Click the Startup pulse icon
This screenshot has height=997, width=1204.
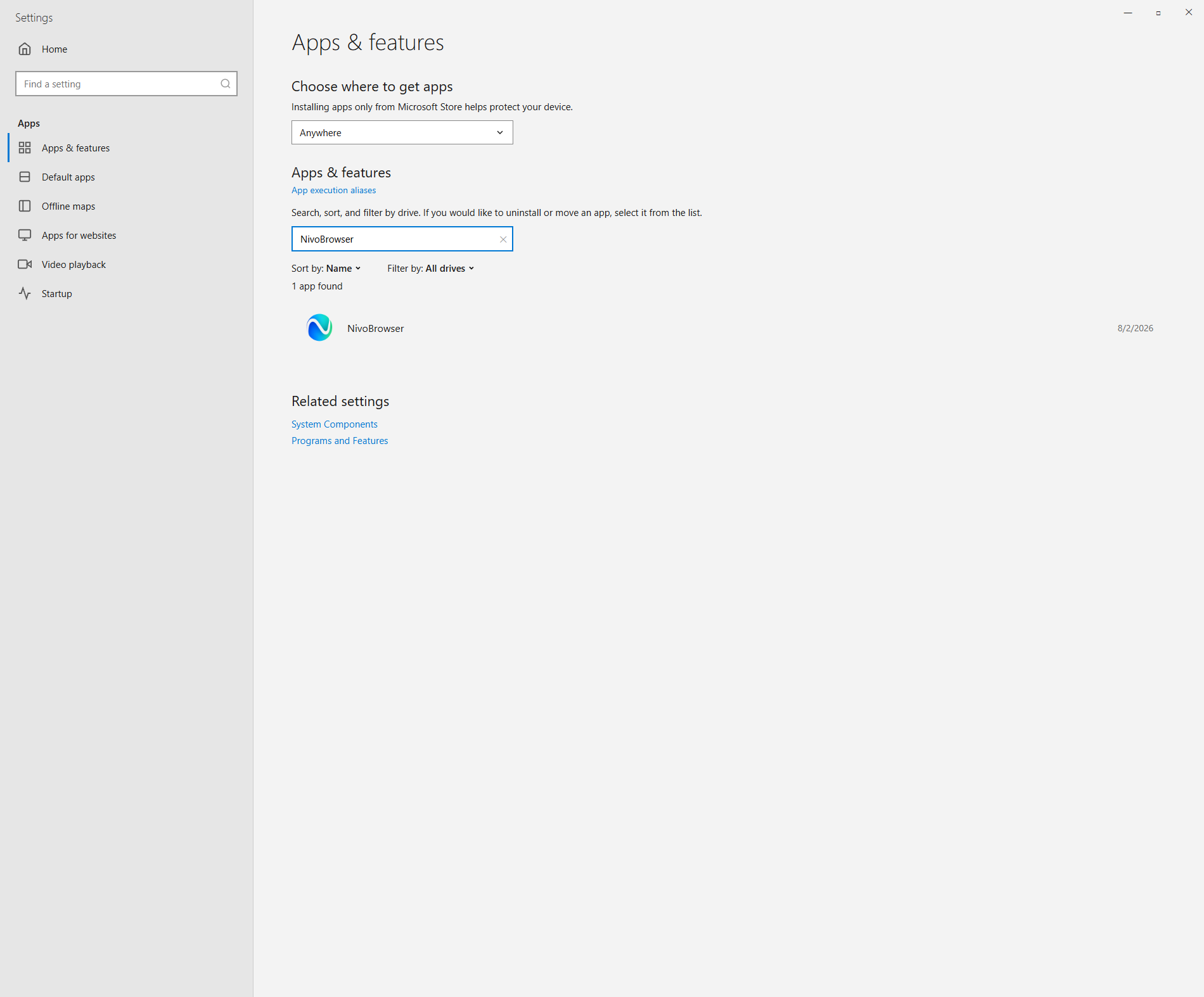[x=25, y=293]
